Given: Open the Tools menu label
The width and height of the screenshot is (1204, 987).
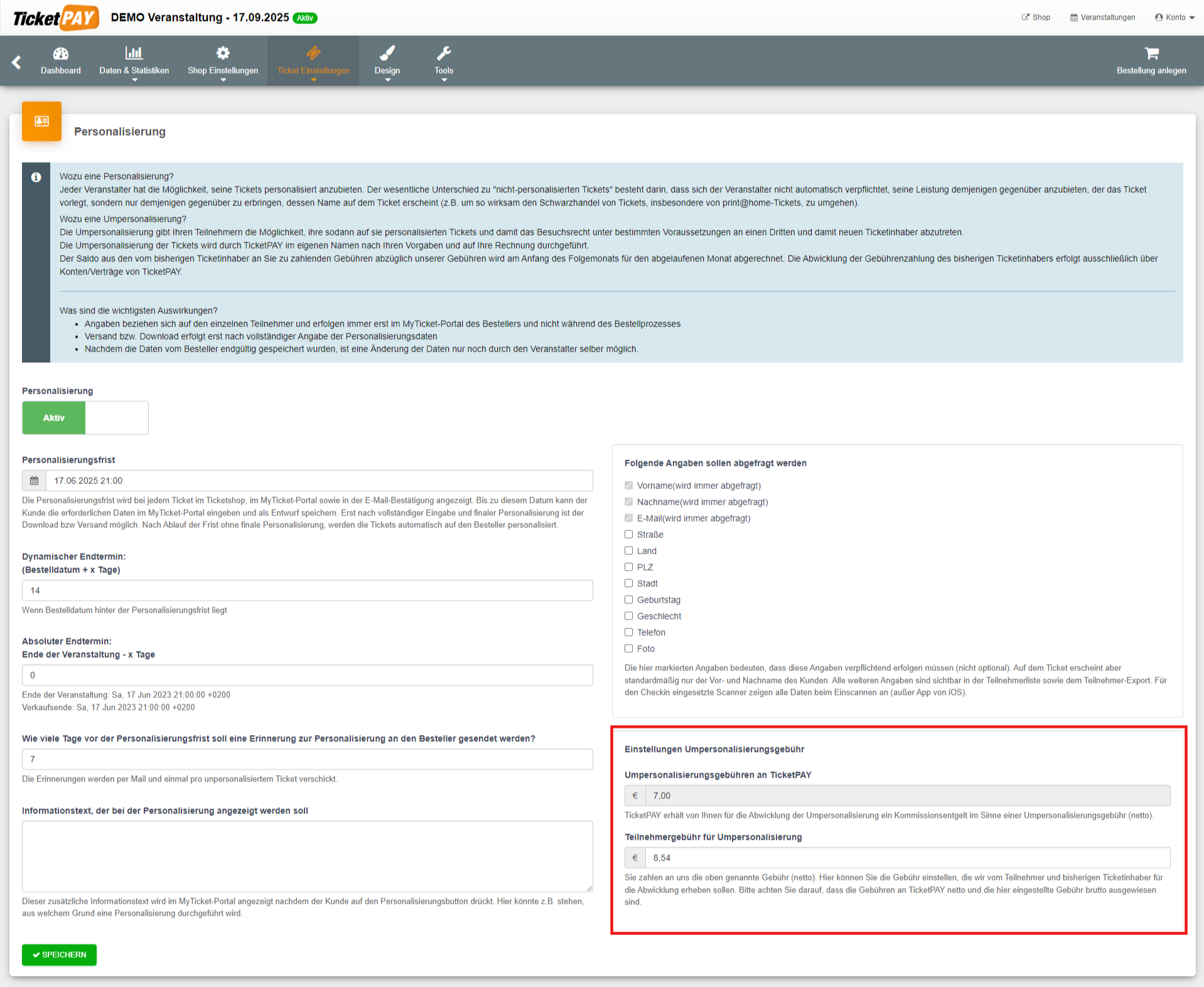Looking at the screenshot, I should point(444,70).
